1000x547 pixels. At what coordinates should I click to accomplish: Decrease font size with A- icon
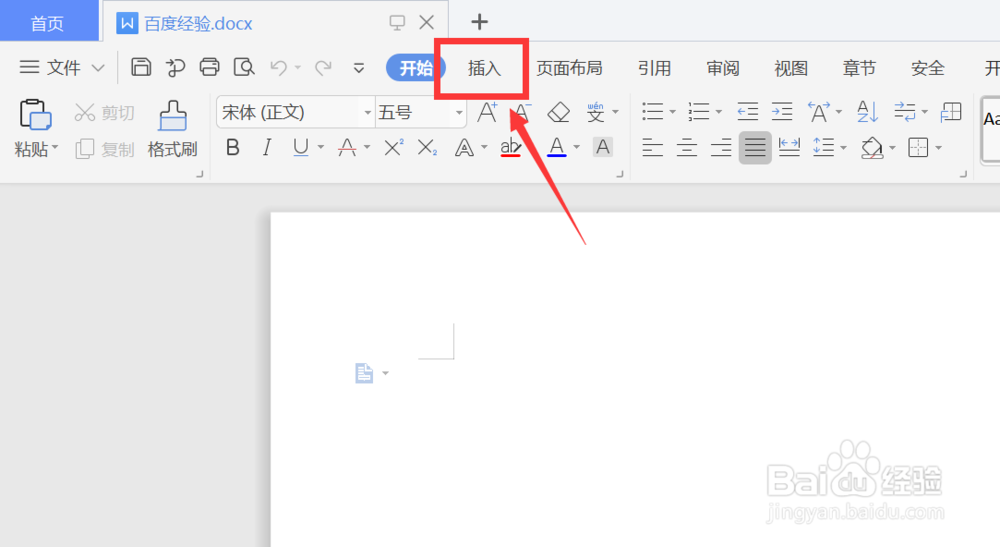click(522, 112)
